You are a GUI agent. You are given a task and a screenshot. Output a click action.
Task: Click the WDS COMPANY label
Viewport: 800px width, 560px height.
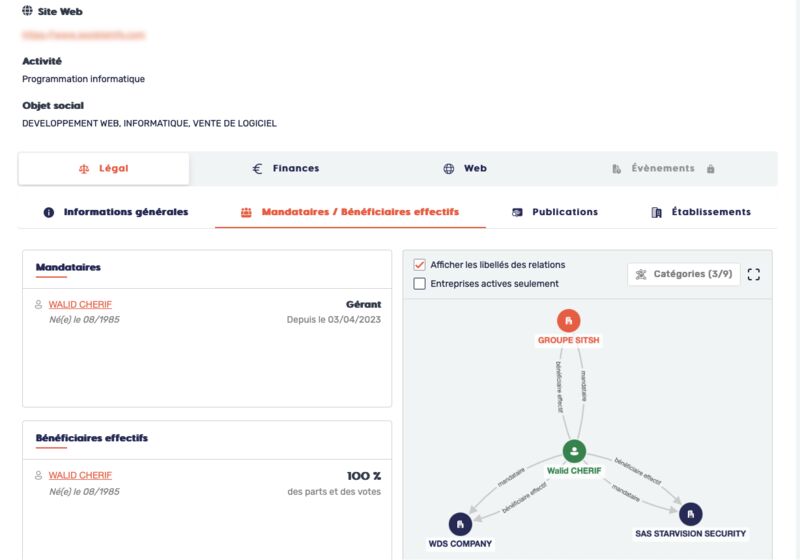(x=460, y=544)
